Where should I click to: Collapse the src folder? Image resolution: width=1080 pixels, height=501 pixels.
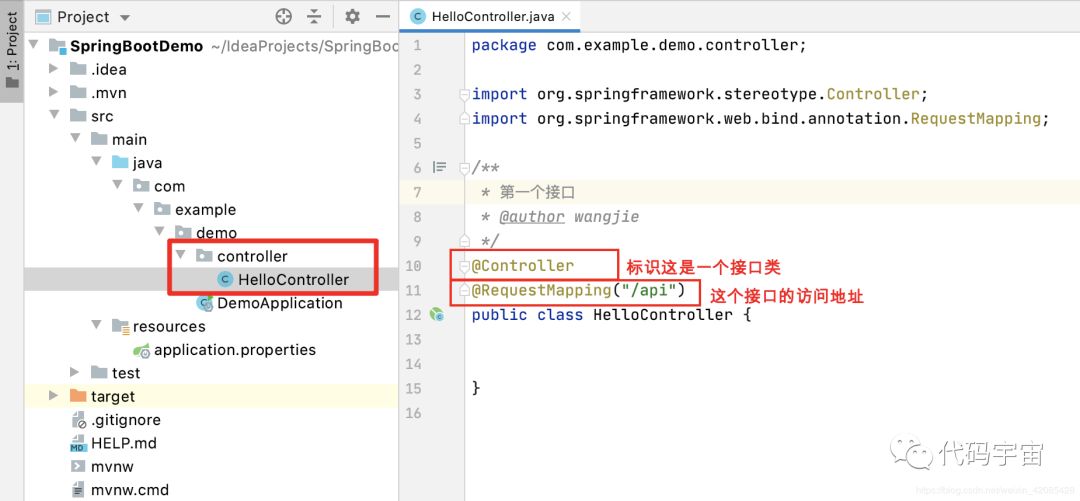pos(54,116)
